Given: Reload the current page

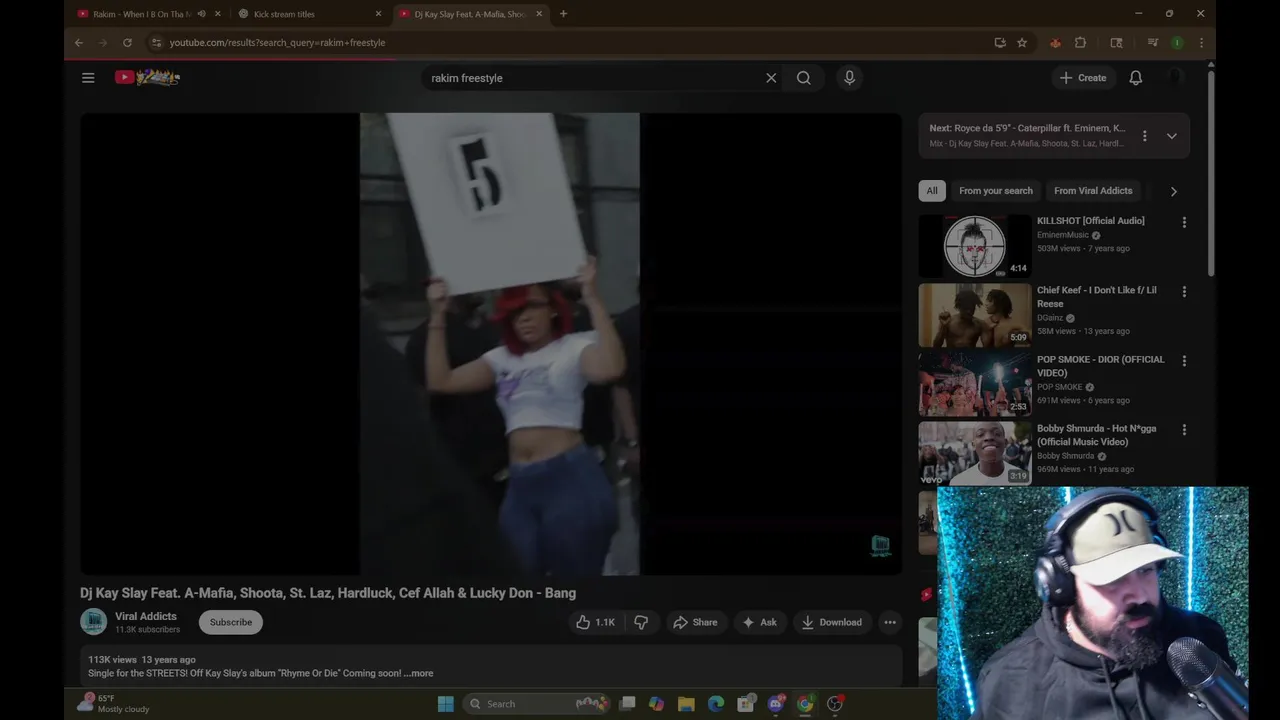Looking at the screenshot, I should [127, 43].
